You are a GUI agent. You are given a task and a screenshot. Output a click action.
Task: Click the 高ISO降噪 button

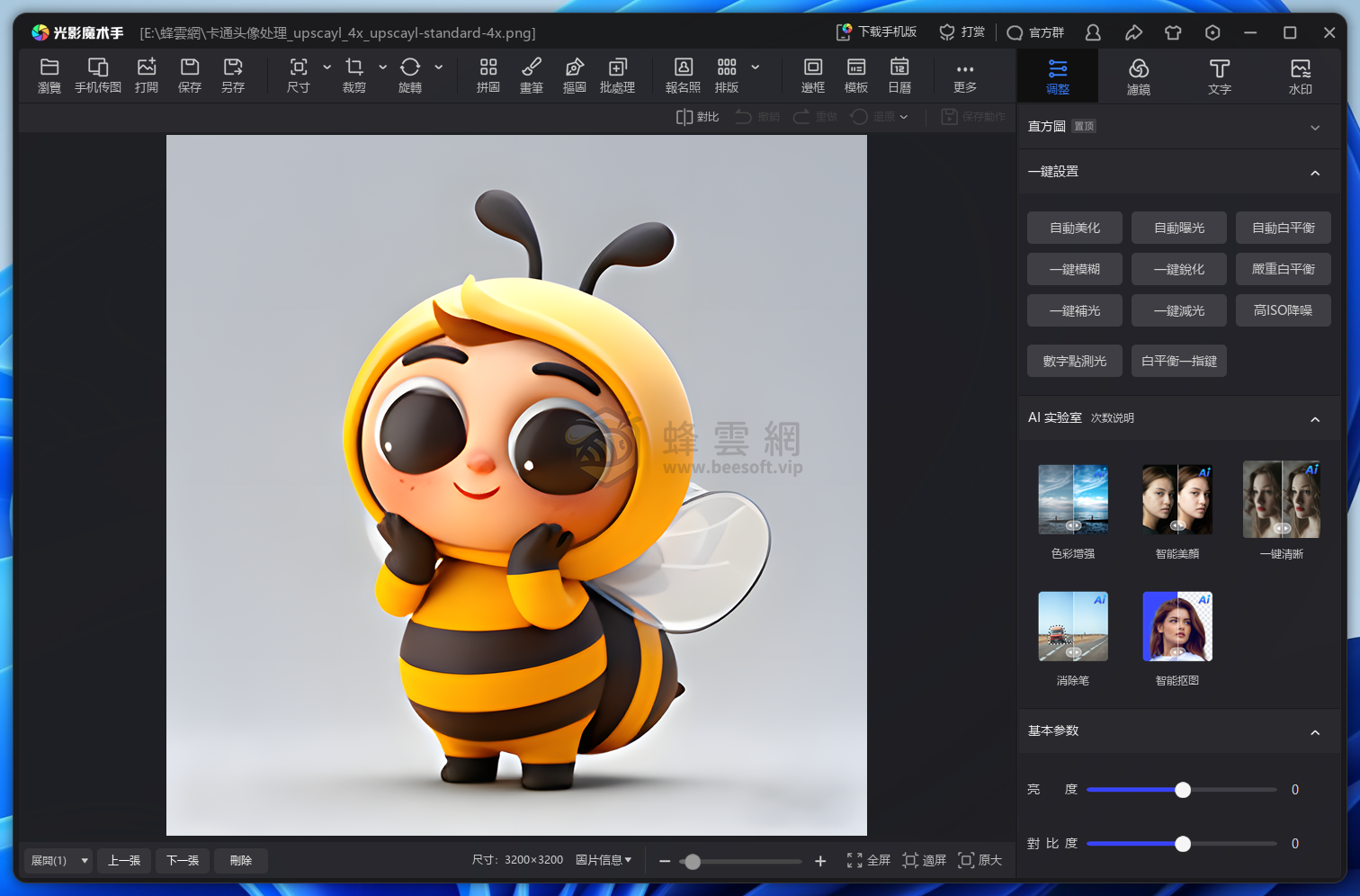click(x=1284, y=310)
